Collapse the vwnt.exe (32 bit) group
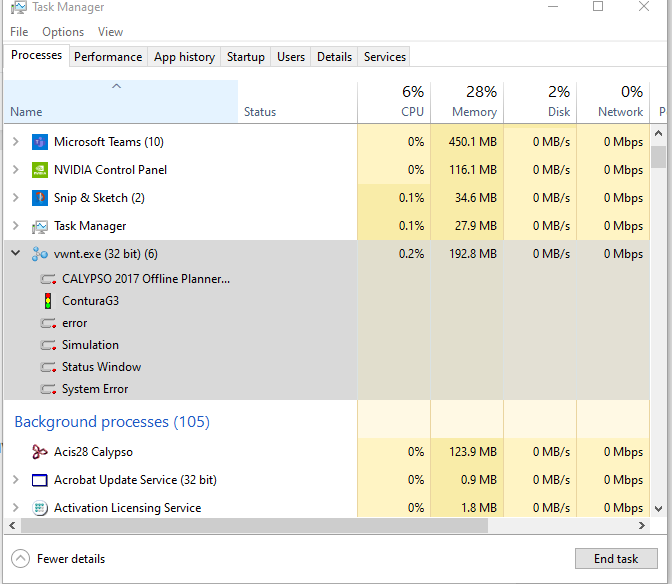This screenshot has height=584, width=672. tap(15, 253)
